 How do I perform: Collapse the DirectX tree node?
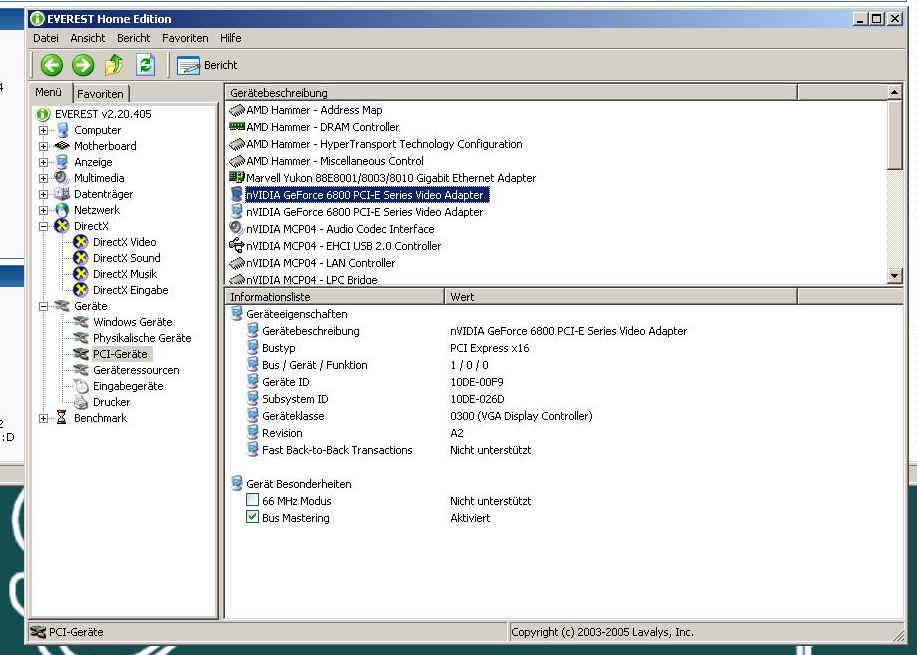43,226
